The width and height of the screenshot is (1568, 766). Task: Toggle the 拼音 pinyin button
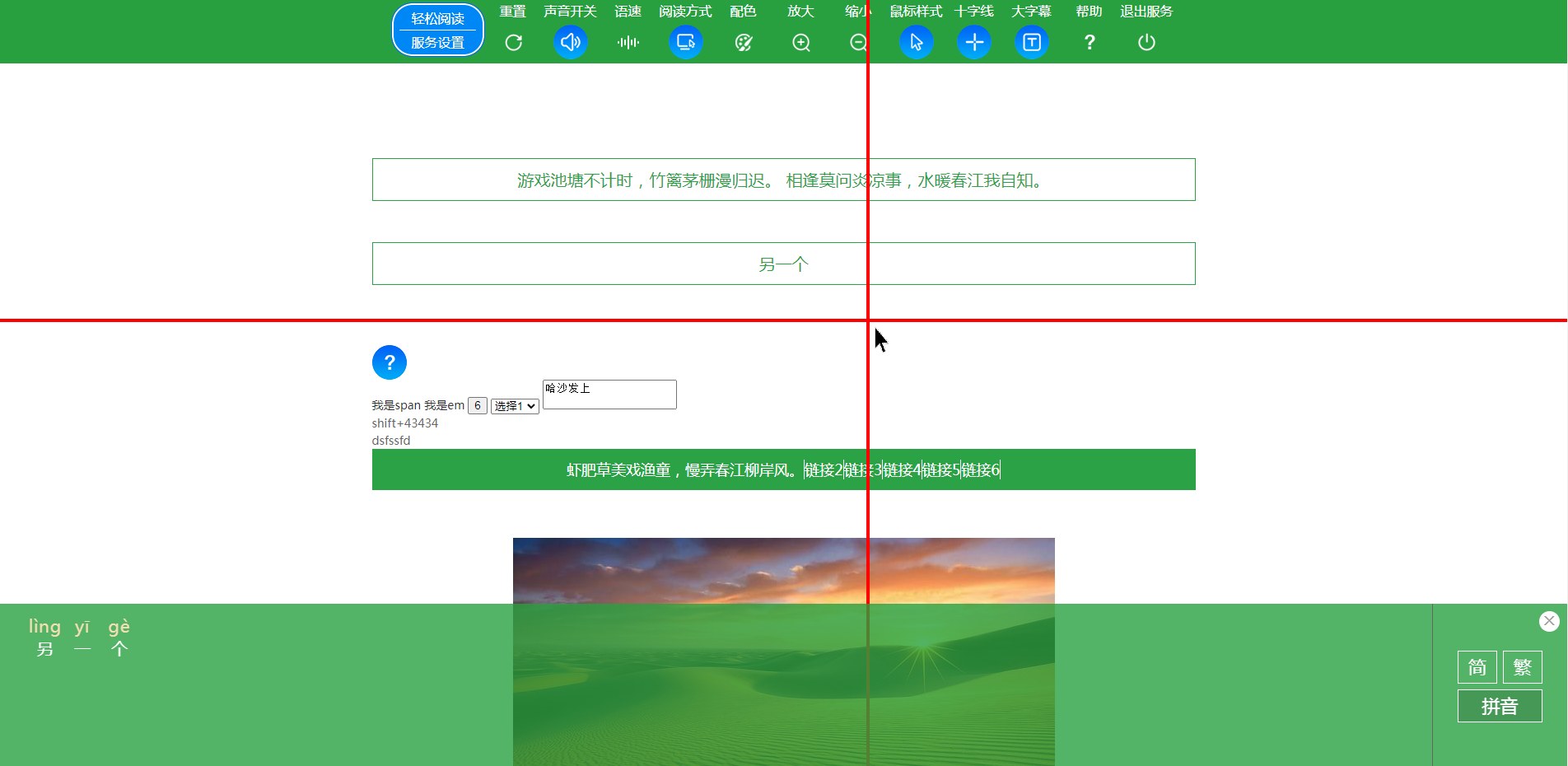tap(1500, 706)
